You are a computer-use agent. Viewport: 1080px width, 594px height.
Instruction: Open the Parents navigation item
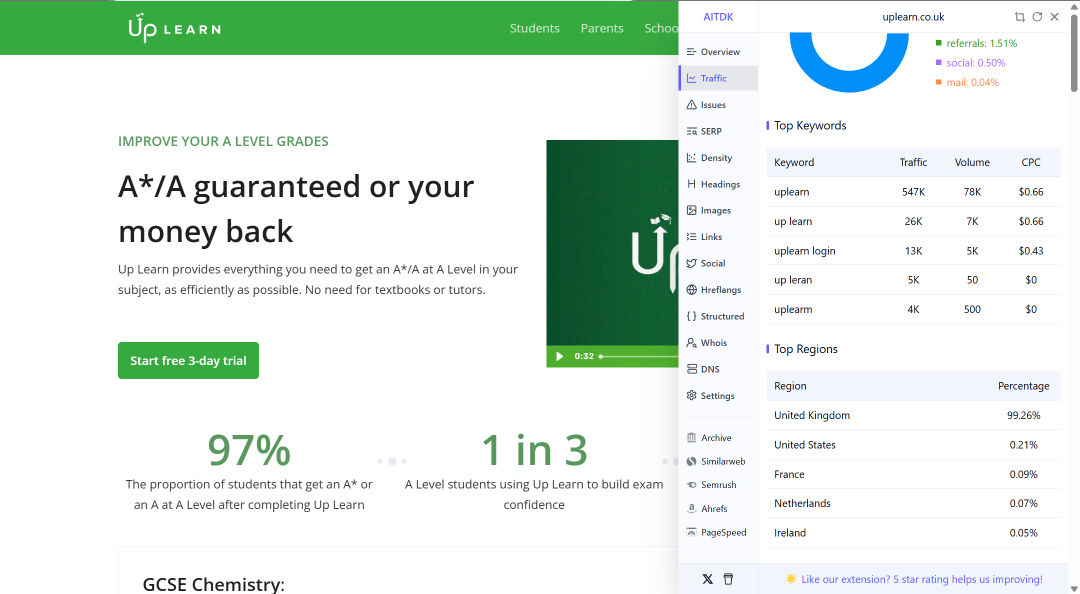click(x=602, y=28)
